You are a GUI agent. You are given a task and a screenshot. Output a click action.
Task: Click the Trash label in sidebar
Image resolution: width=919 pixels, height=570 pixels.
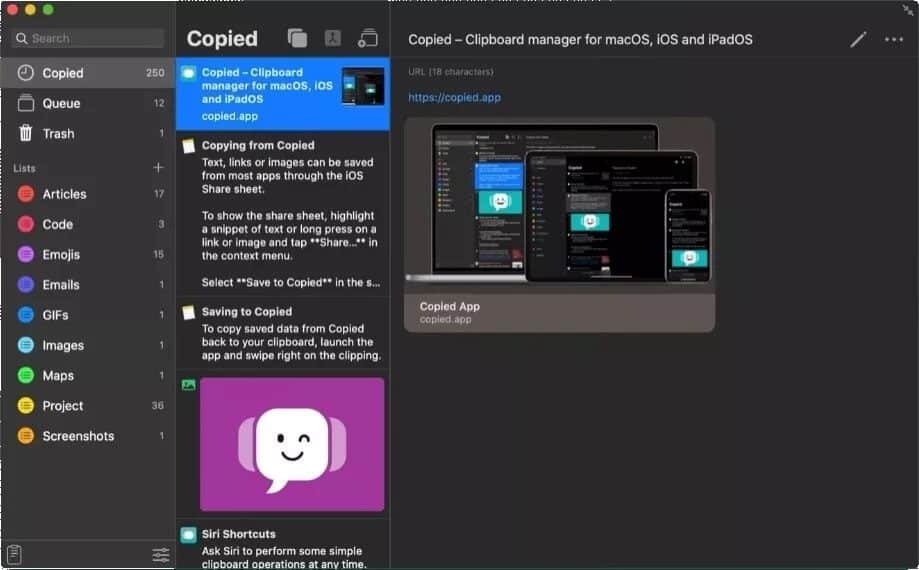pyautogui.click(x=59, y=134)
